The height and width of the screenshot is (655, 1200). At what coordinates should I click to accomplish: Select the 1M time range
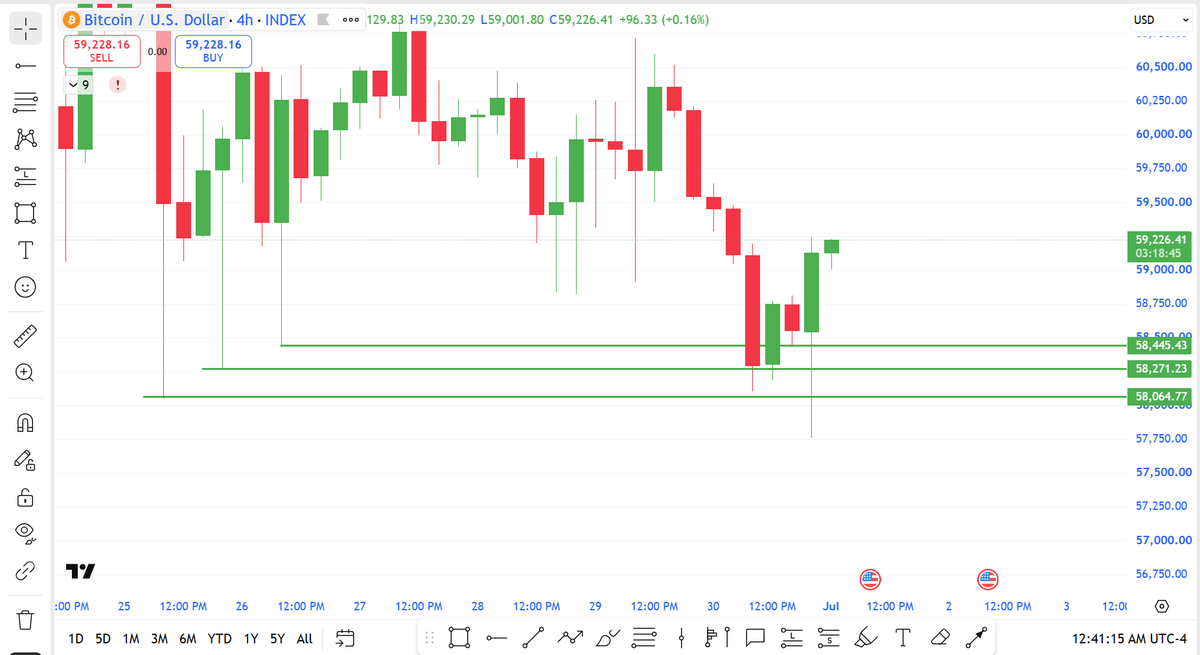tap(131, 638)
